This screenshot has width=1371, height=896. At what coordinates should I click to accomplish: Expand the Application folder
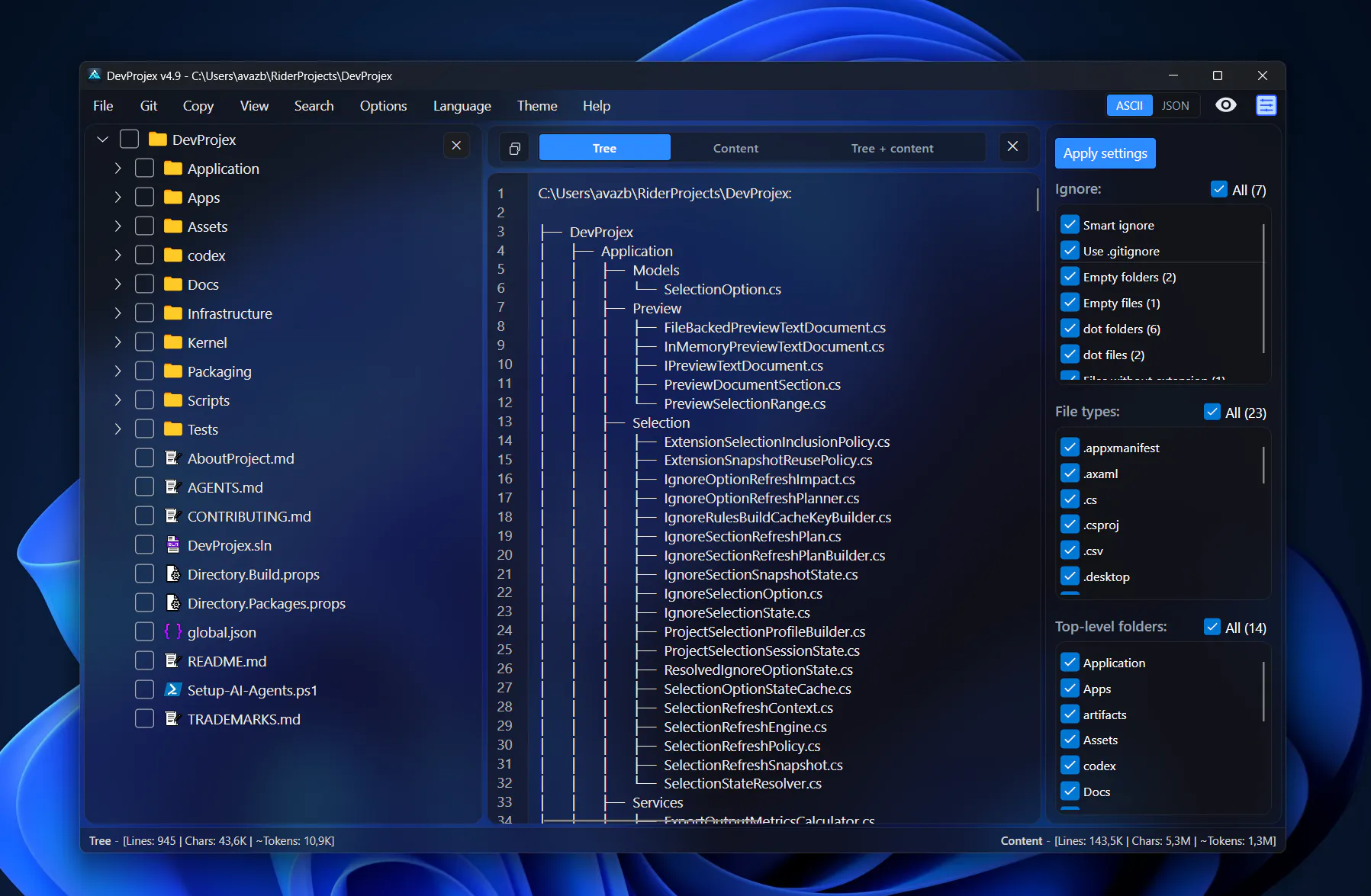coord(117,168)
